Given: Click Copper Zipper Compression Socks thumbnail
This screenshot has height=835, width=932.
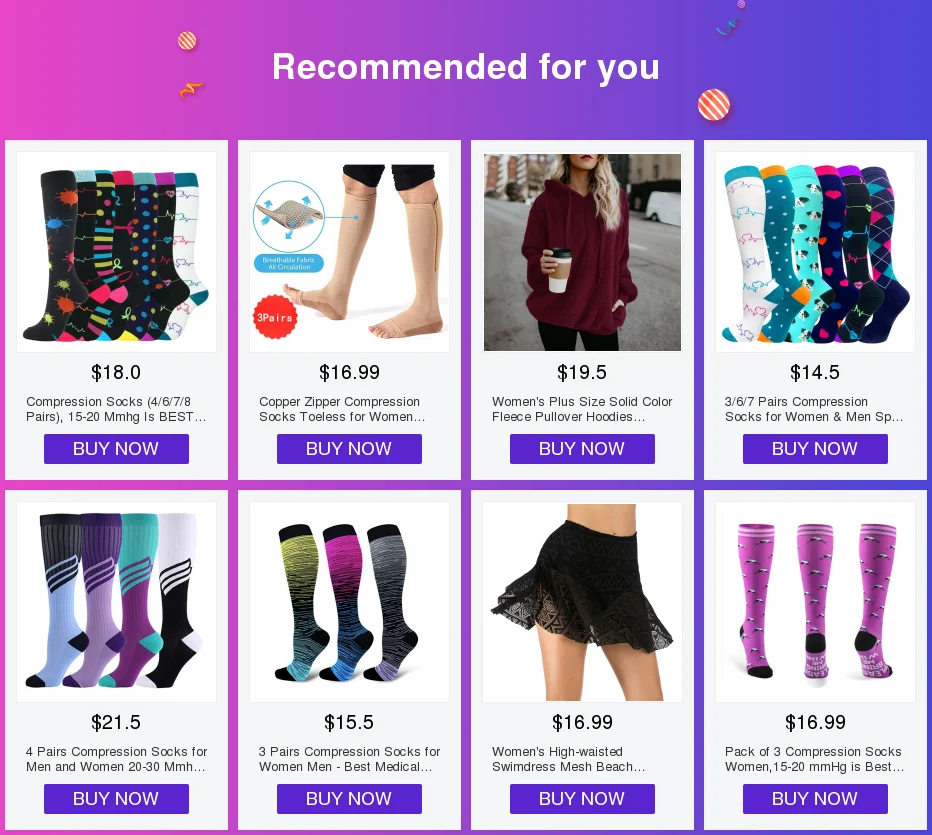Looking at the screenshot, I should [x=350, y=252].
